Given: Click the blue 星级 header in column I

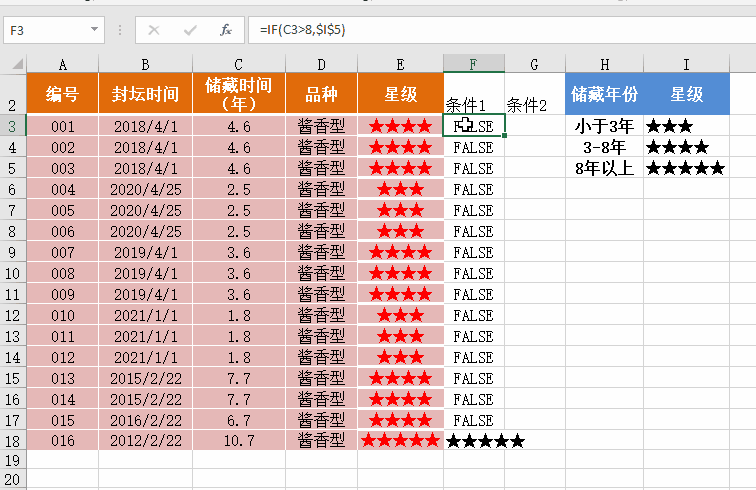Looking at the screenshot, I should pyautogui.click(x=686, y=94).
